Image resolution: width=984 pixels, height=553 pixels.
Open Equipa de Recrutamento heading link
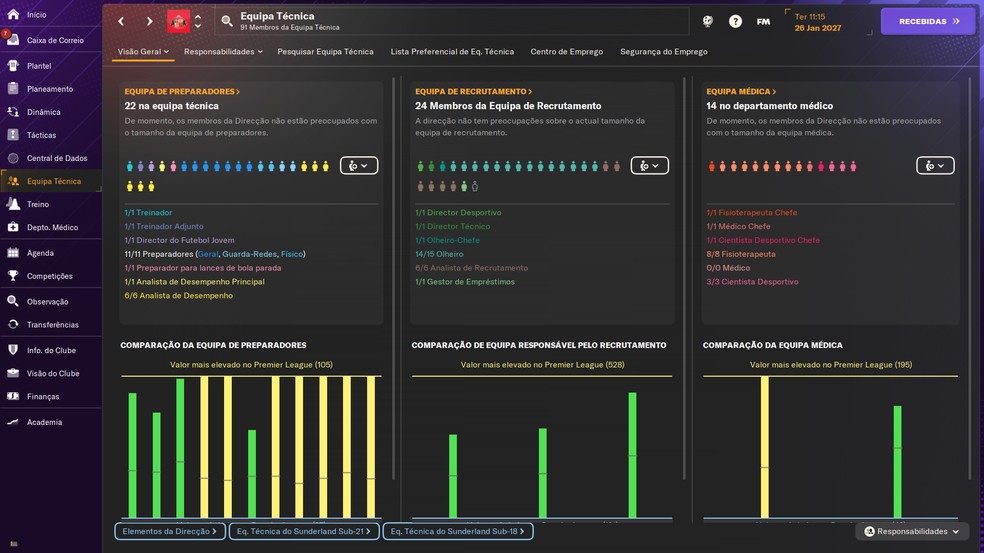[x=473, y=92]
